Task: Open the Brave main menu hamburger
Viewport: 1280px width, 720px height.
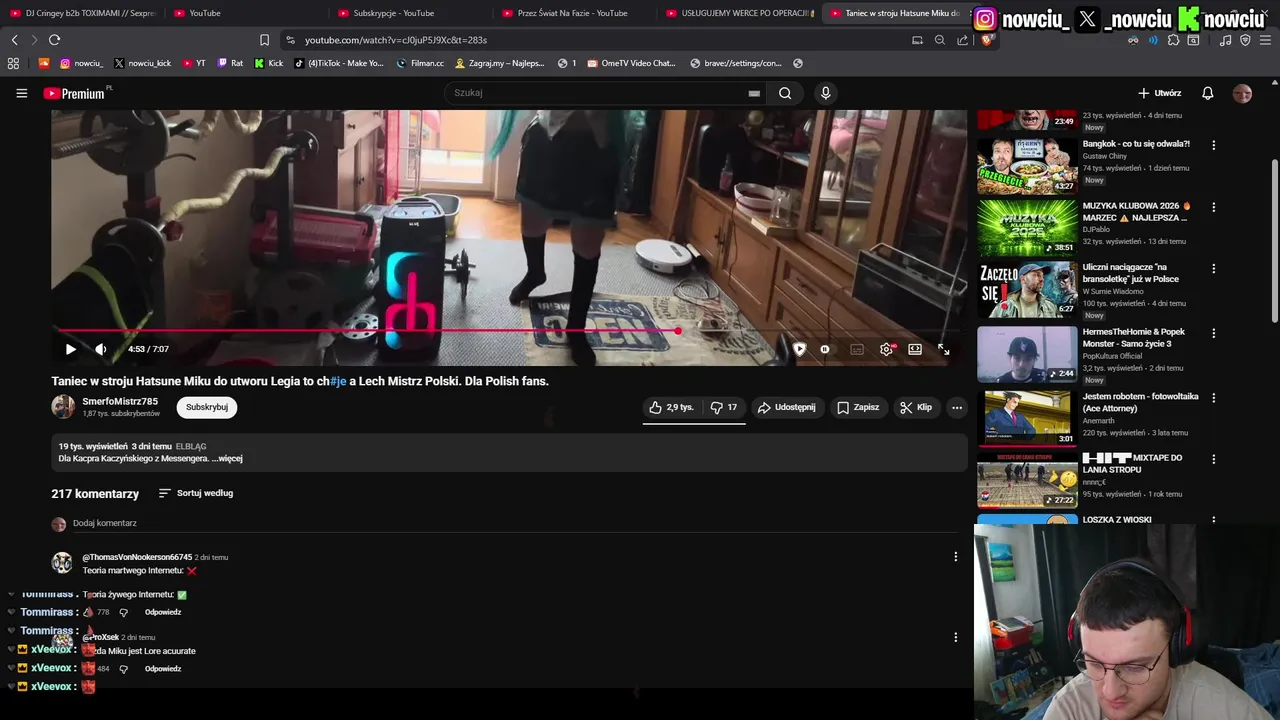Action: [1265, 40]
